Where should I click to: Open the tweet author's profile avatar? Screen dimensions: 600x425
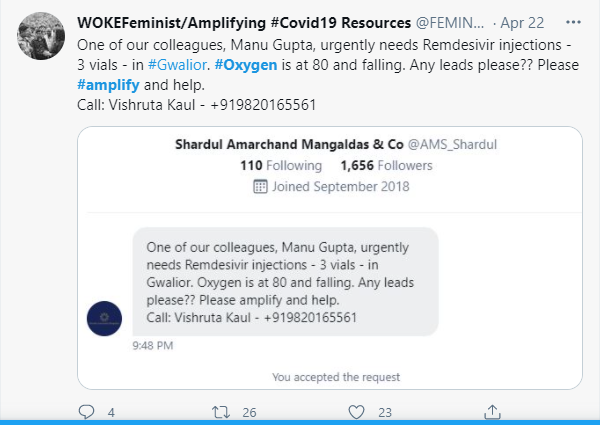[43, 38]
